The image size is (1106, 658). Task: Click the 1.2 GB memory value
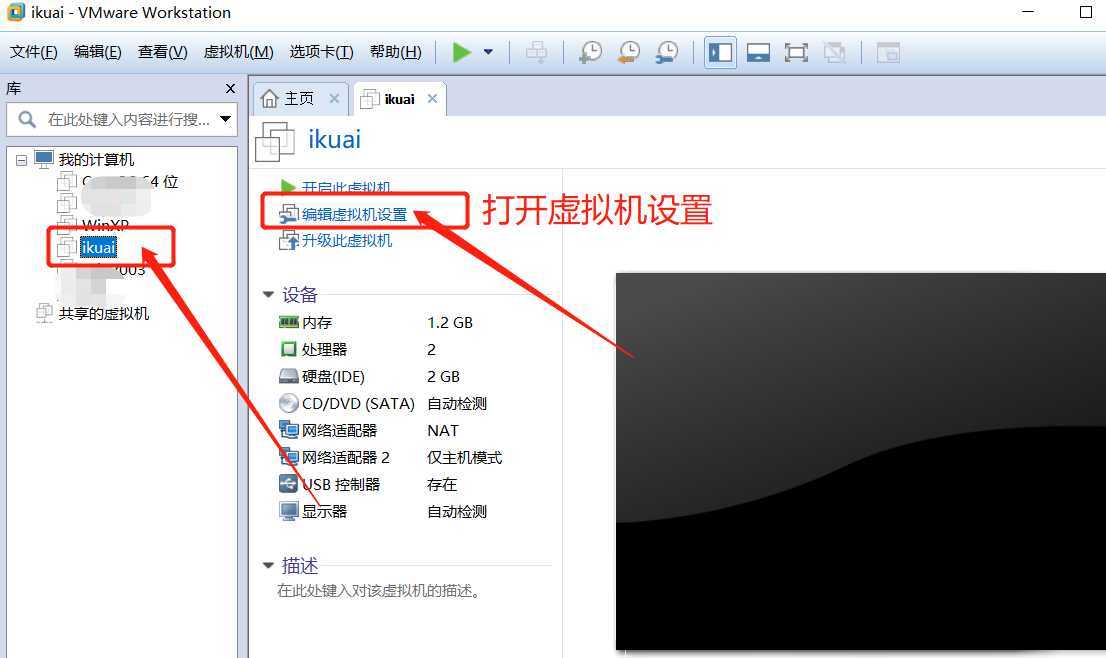450,322
